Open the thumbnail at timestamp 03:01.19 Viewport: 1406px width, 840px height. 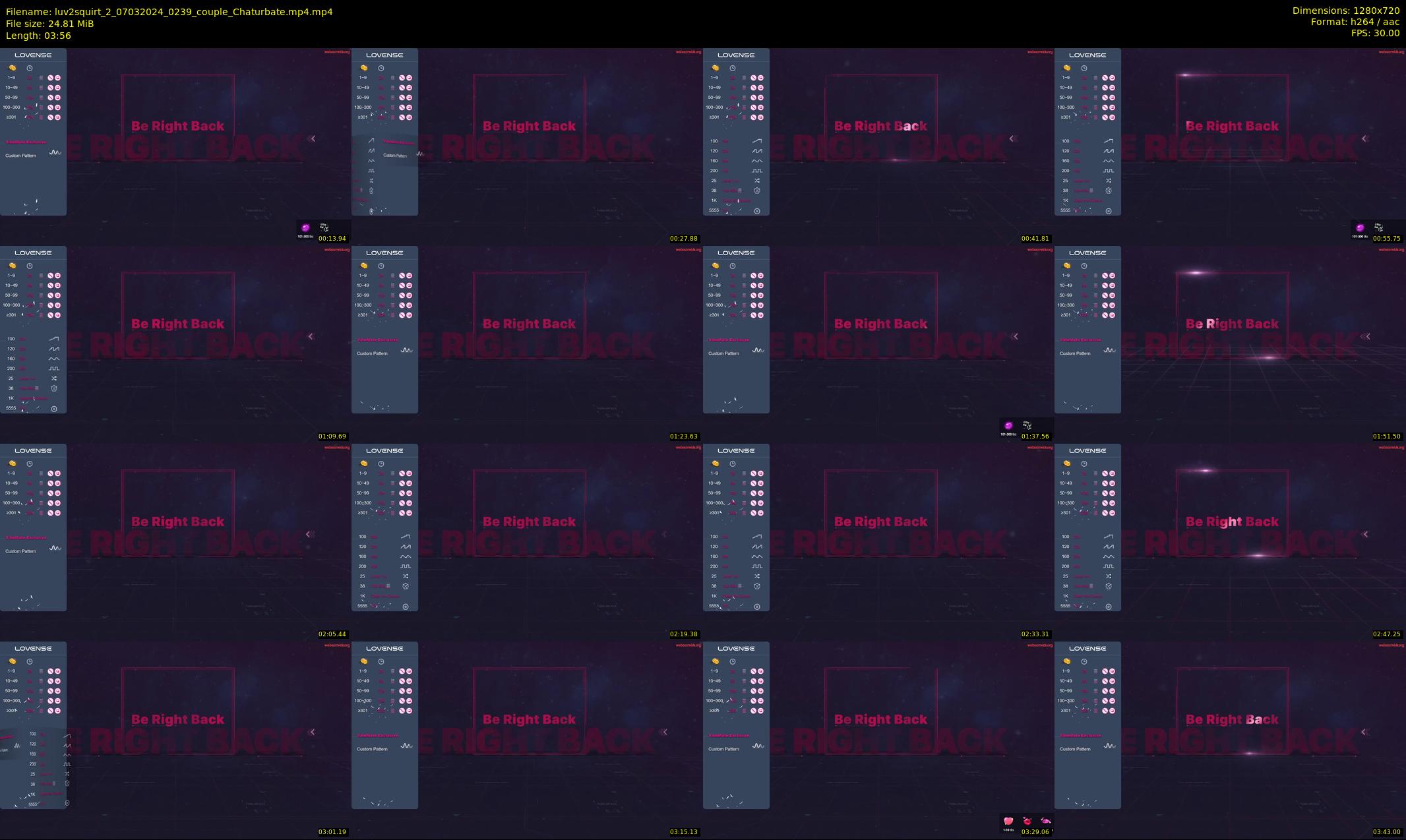[x=175, y=740]
